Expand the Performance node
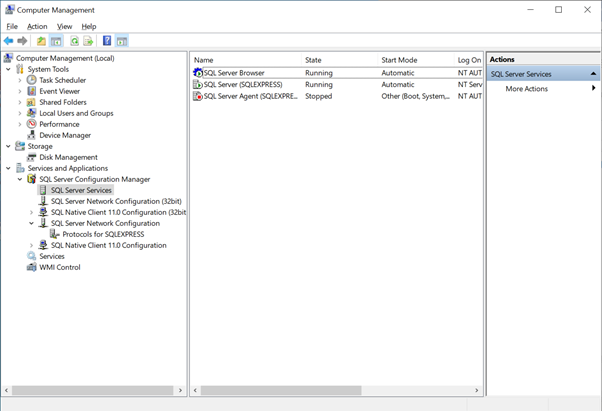The height and width of the screenshot is (411, 602). tap(20, 124)
